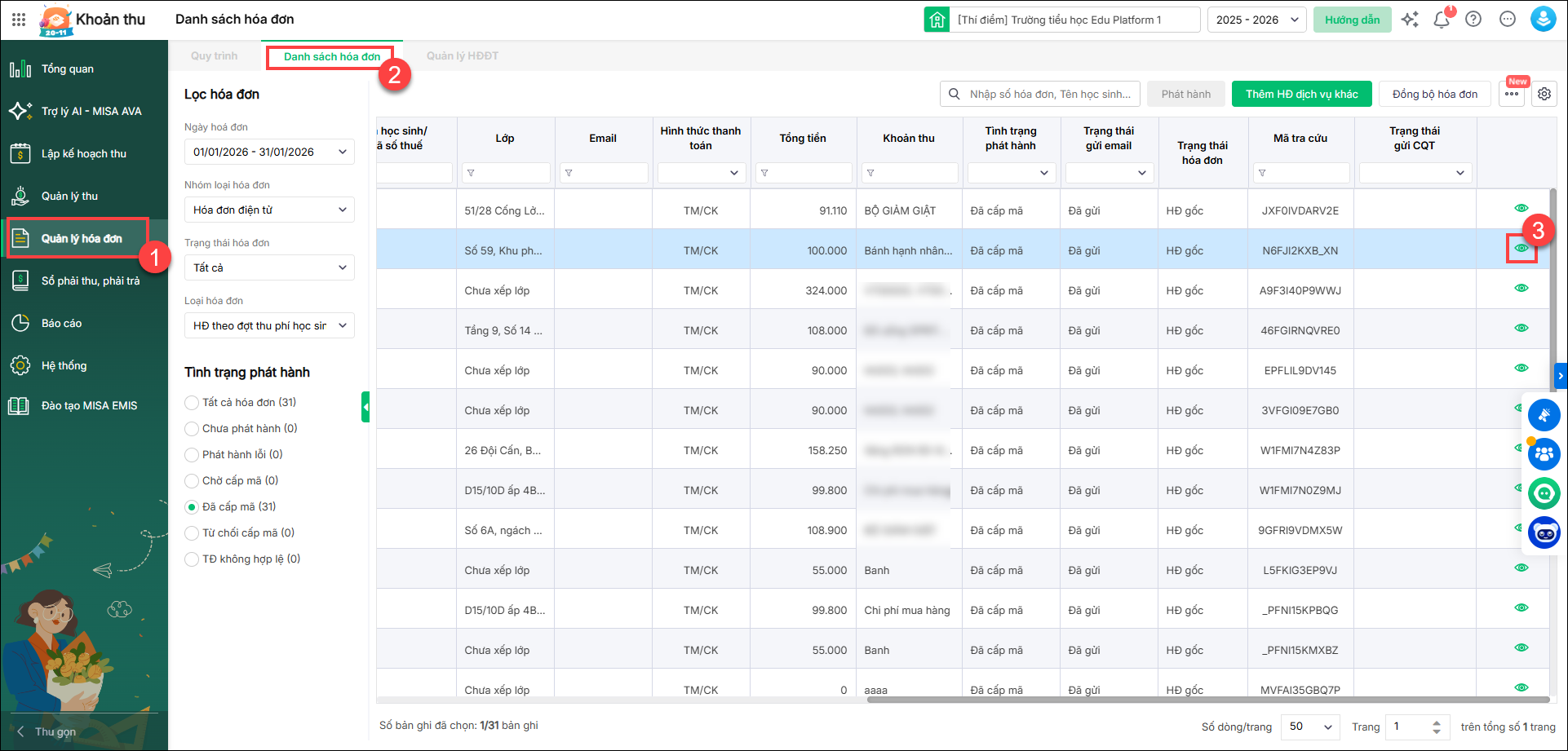Open table settings gear icon

[x=1544, y=95]
